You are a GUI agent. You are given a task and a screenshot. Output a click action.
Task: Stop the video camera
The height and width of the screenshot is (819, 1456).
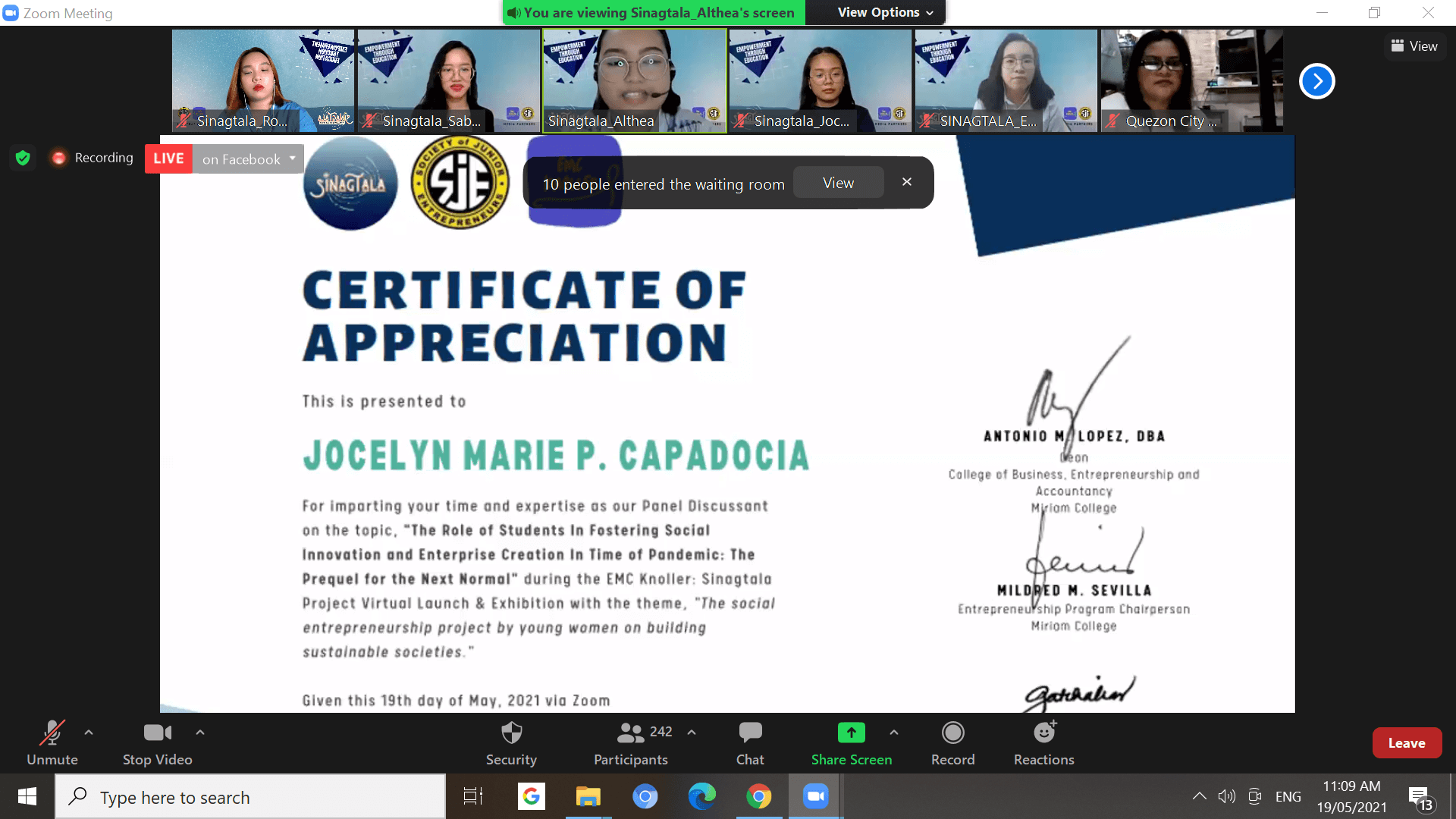(158, 743)
